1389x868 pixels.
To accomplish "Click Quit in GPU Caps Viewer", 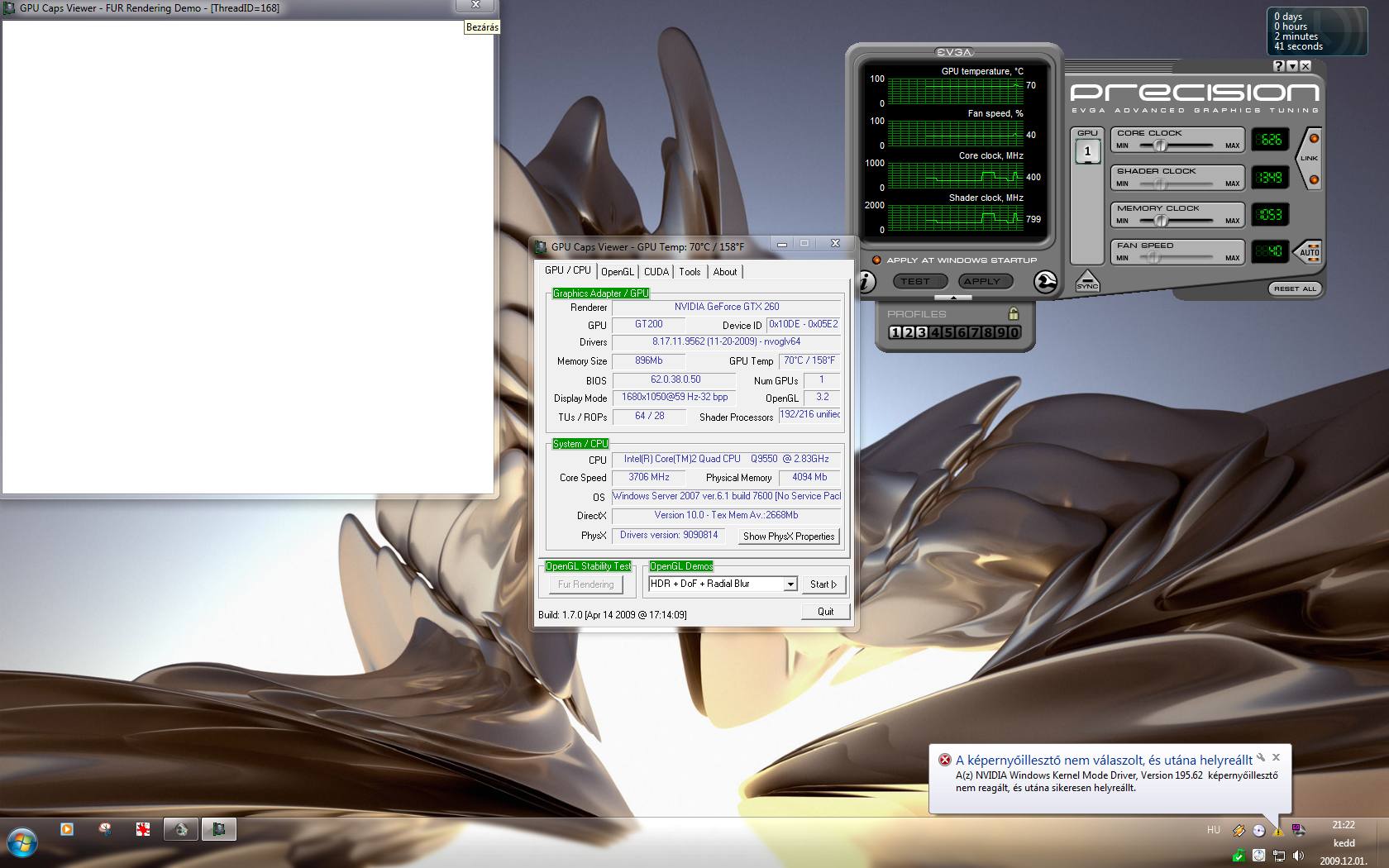I will (825, 612).
